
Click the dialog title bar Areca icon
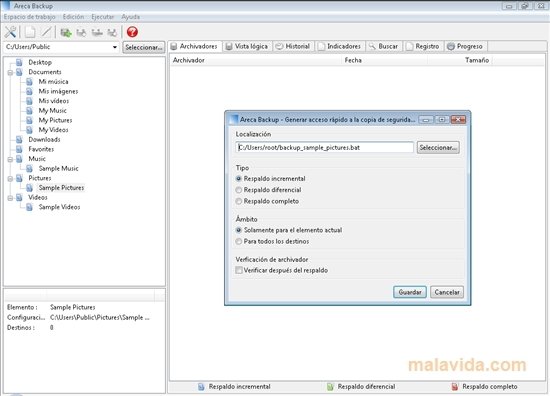pos(233,120)
